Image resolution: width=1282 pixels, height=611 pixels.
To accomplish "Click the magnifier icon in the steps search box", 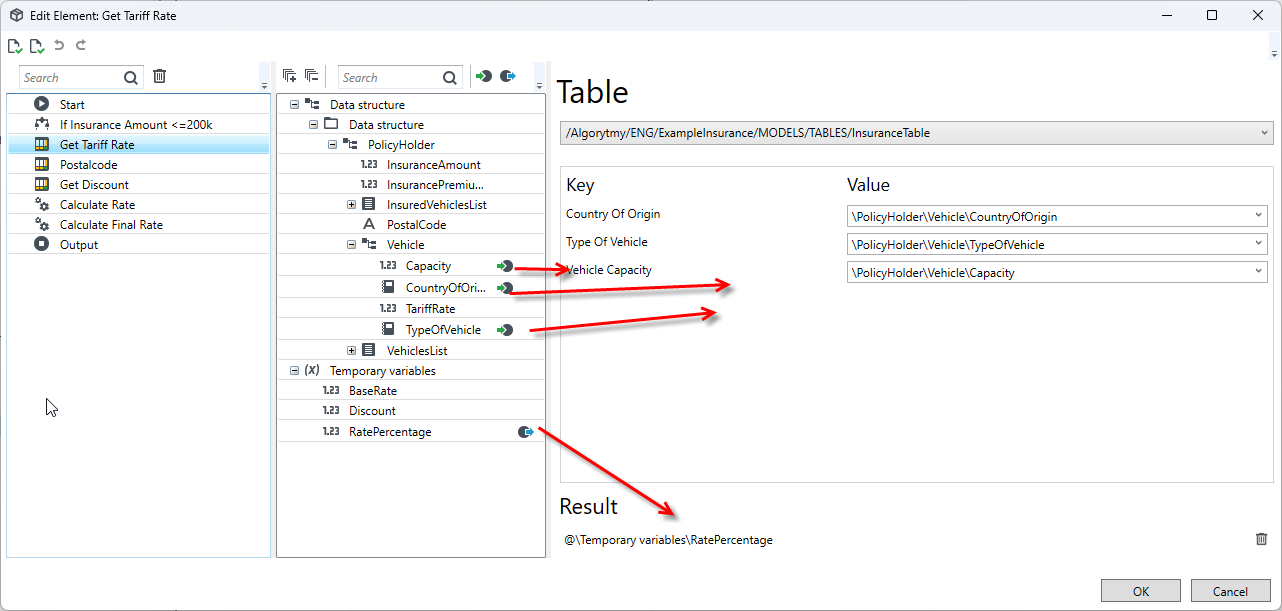I will pos(131,77).
